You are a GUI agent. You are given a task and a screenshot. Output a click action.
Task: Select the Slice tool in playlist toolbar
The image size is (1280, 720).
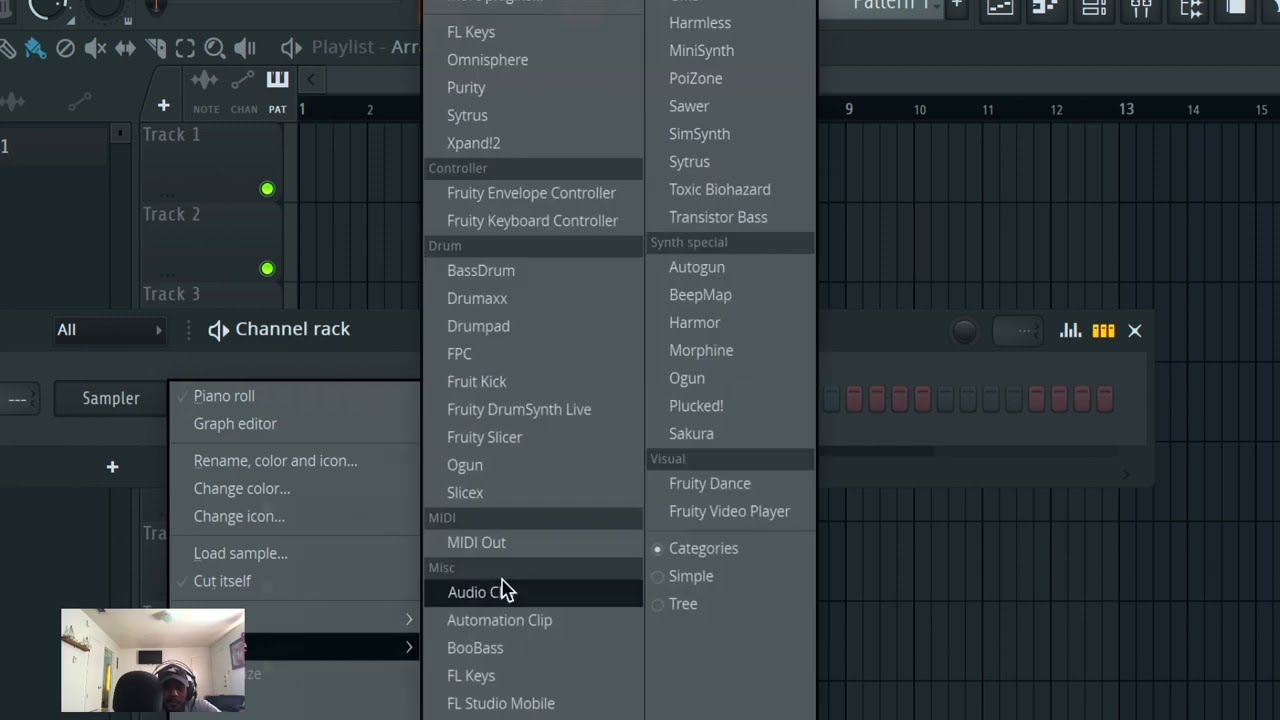point(156,48)
